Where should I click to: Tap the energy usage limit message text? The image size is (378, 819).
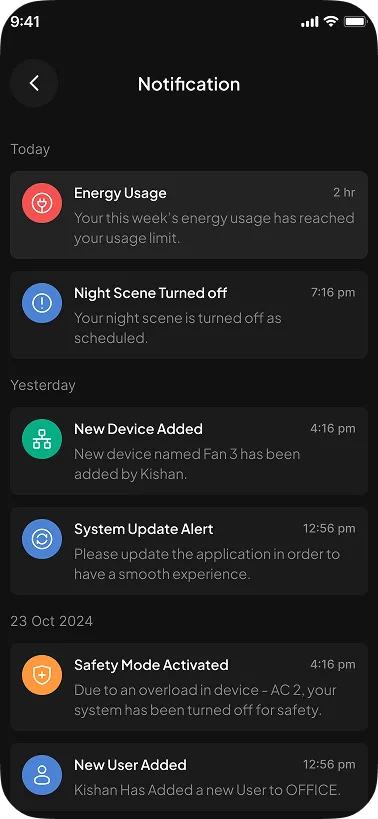pos(214,228)
